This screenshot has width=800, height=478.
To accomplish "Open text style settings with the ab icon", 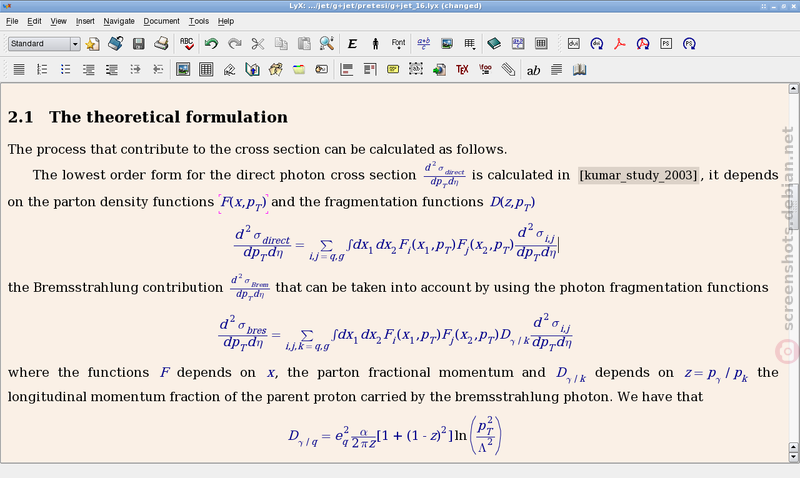I will click(533, 70).
